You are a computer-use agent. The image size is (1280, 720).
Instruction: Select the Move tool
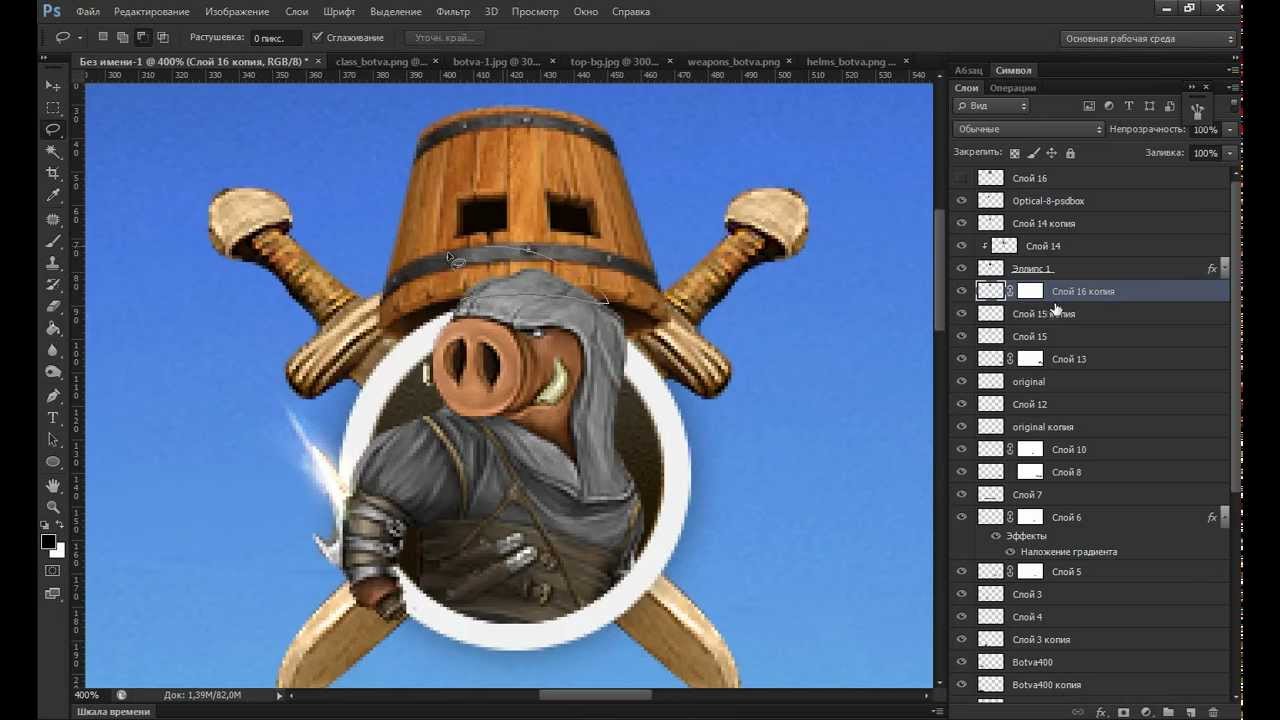(53, 86)
